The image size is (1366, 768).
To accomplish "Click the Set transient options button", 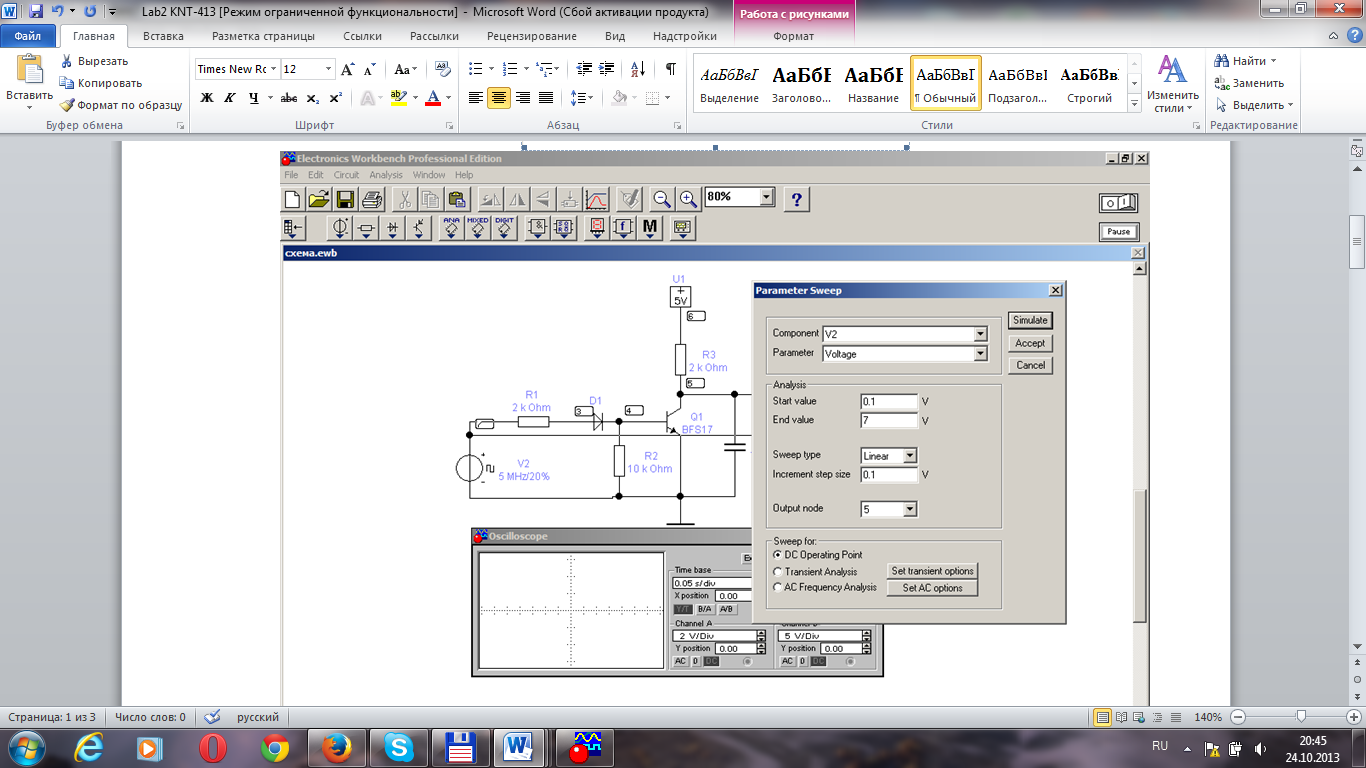I will (x=932, y=571).
